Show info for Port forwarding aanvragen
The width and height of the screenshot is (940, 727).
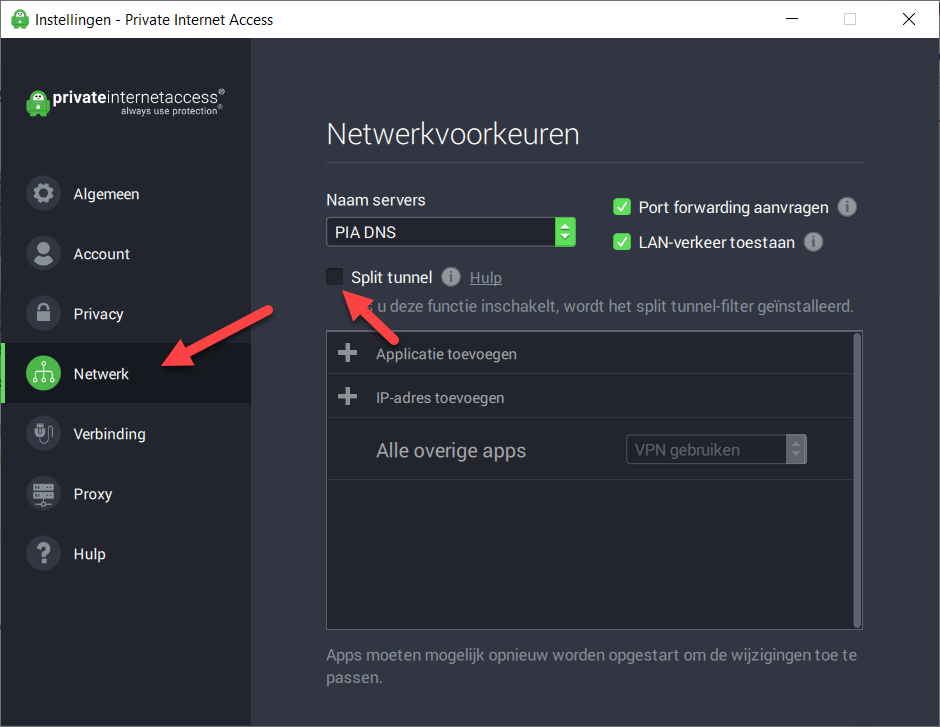click(846, 207)
